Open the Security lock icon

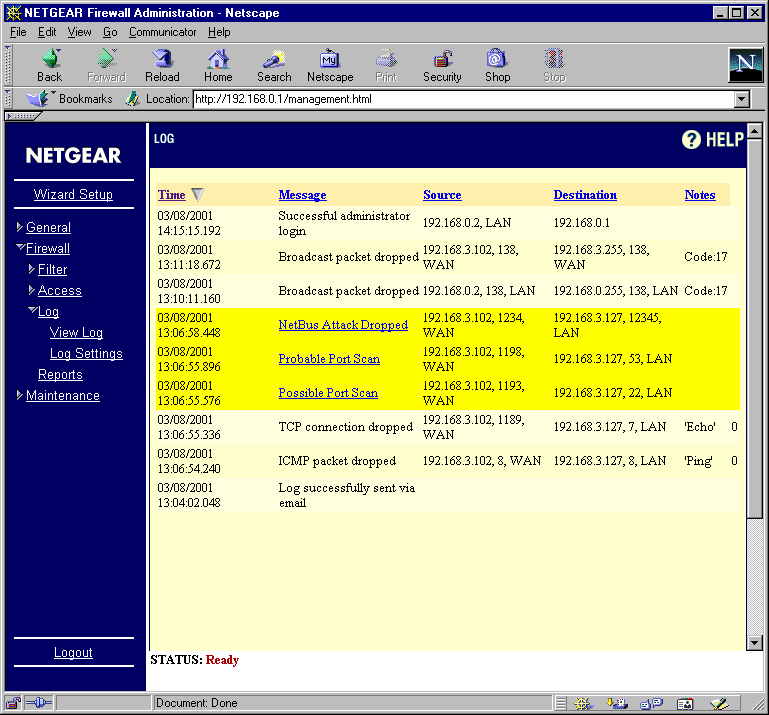click(443, 59)
